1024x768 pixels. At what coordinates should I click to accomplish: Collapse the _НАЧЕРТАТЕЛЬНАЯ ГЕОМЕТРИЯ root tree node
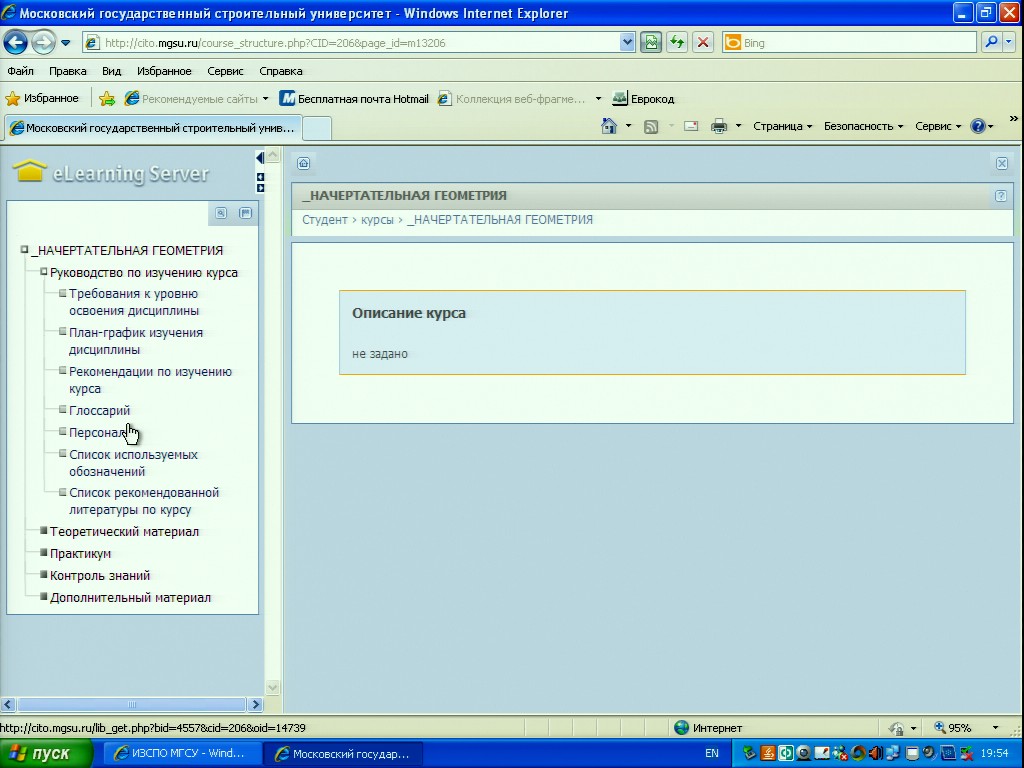tap(25, 249)
